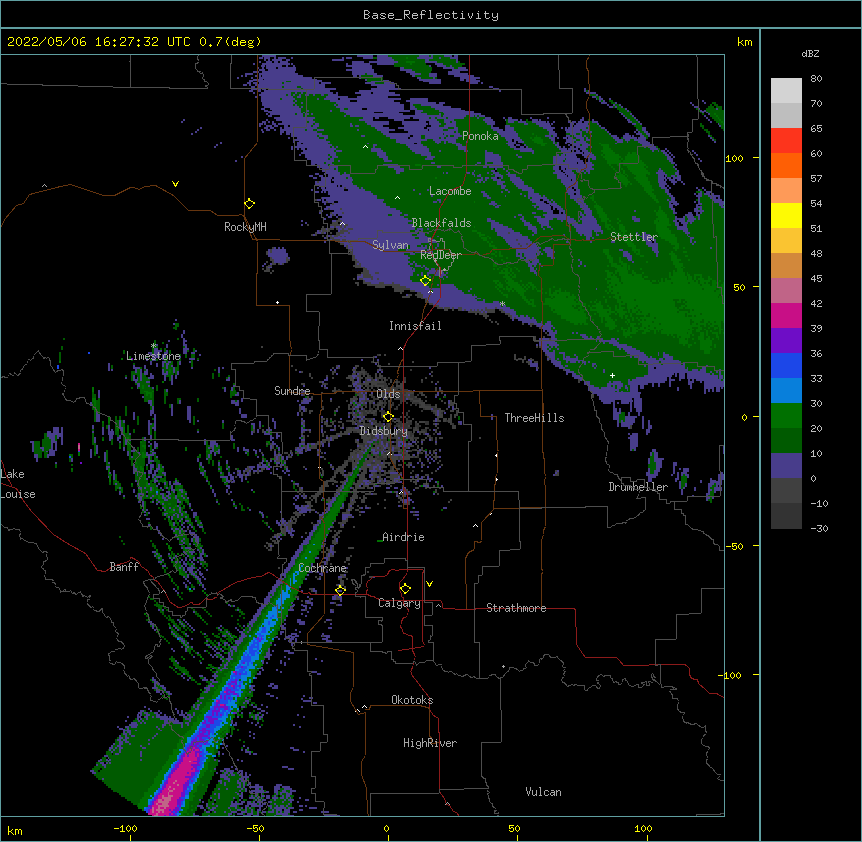Click the -50 tick label on the horizontal axis
This screenshot has width=862, height=842.
255,829
